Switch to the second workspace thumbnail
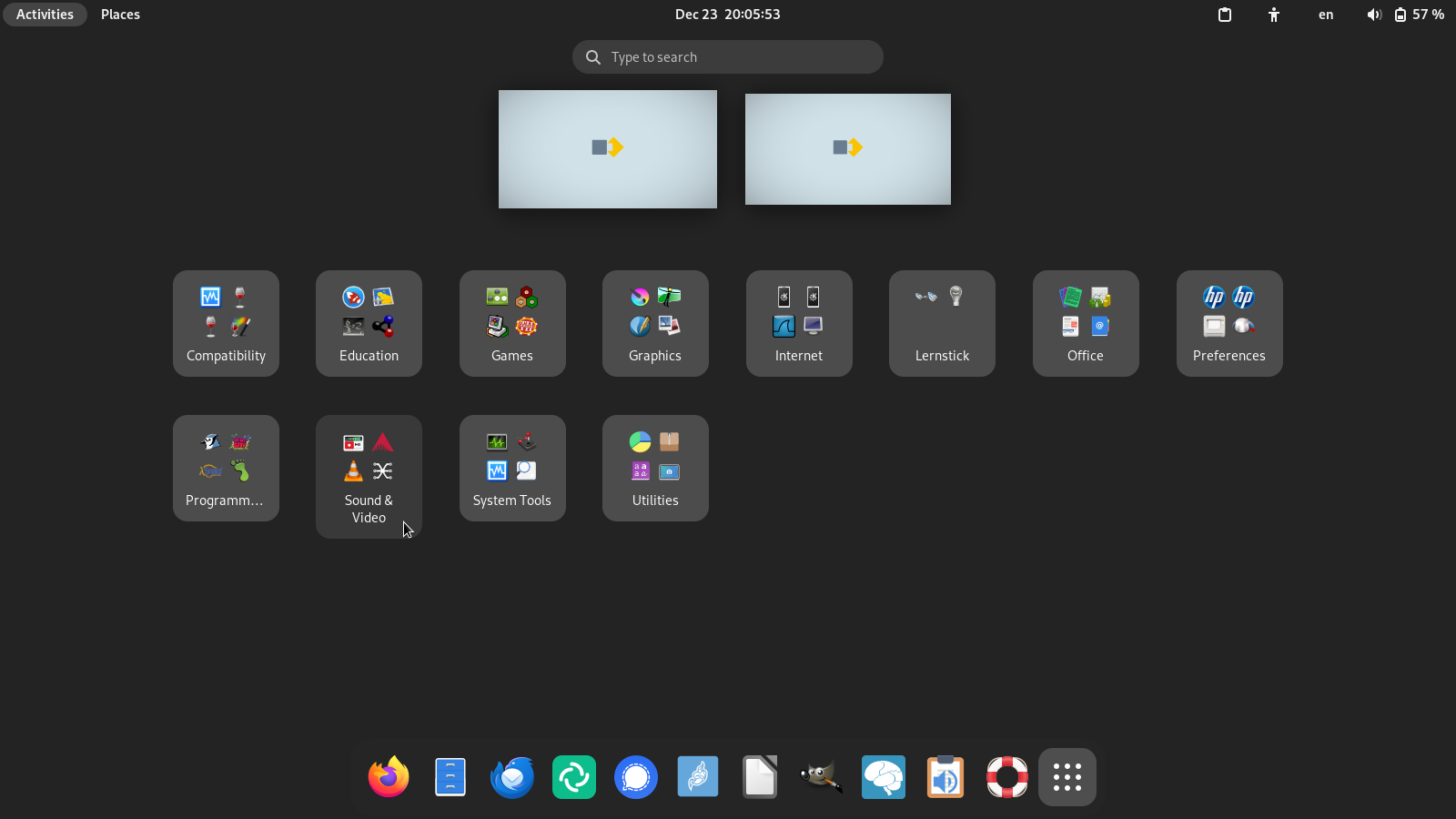Screen dimensions: 1456x819 [848, 149]
